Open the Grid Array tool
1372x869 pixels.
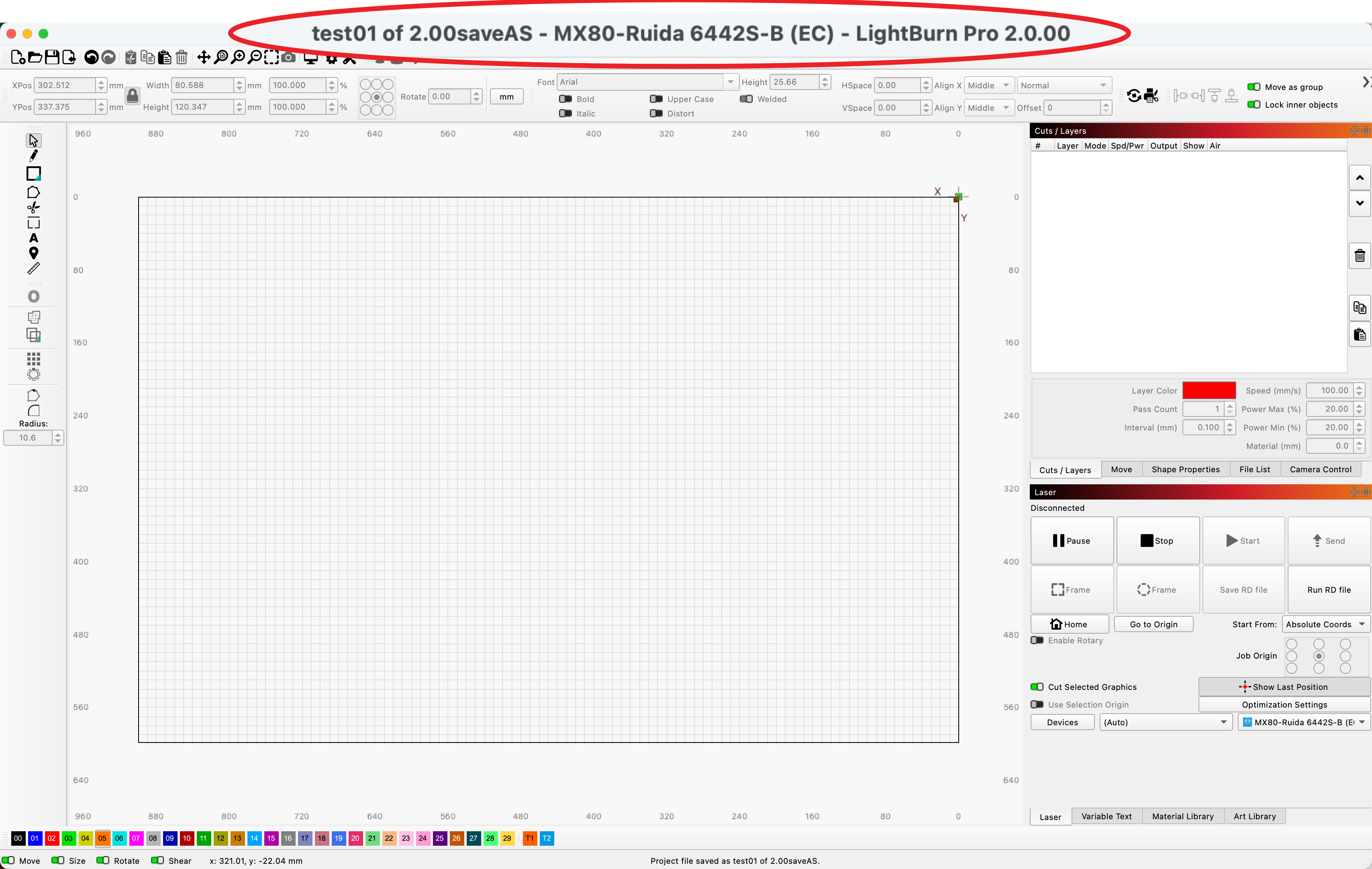pos(34,359)
